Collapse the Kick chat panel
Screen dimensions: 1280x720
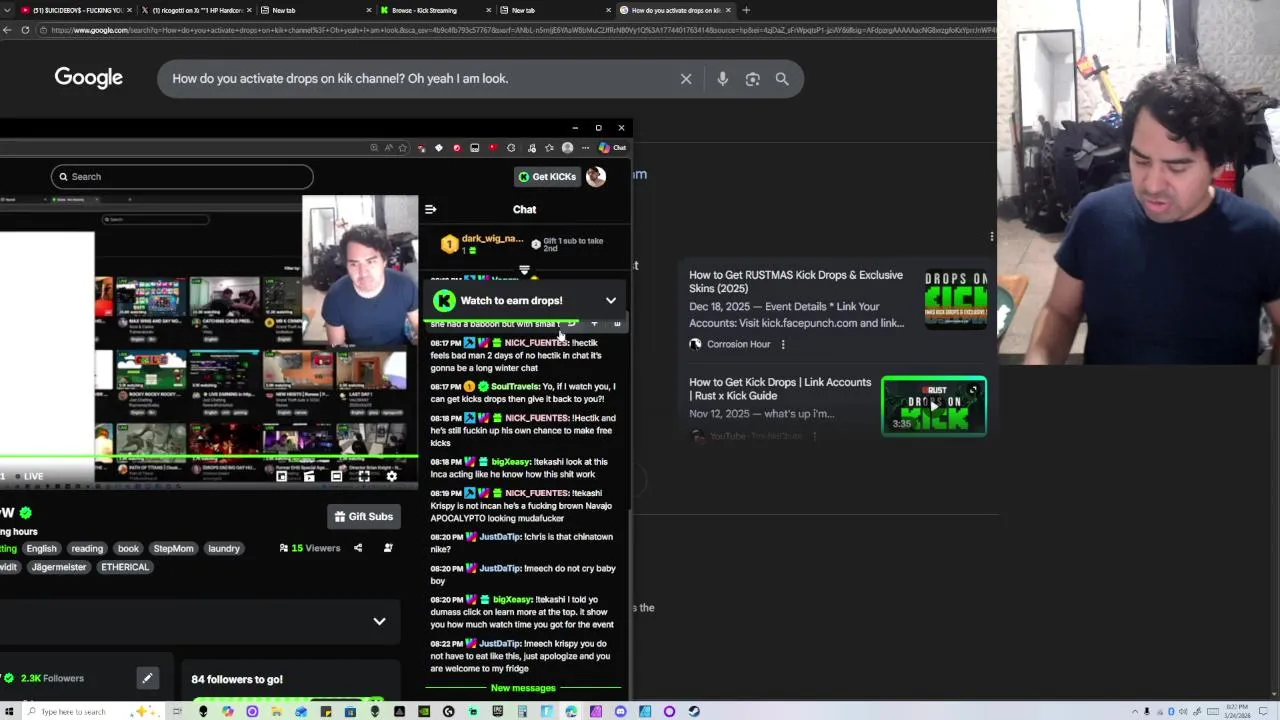coord(430,210)
